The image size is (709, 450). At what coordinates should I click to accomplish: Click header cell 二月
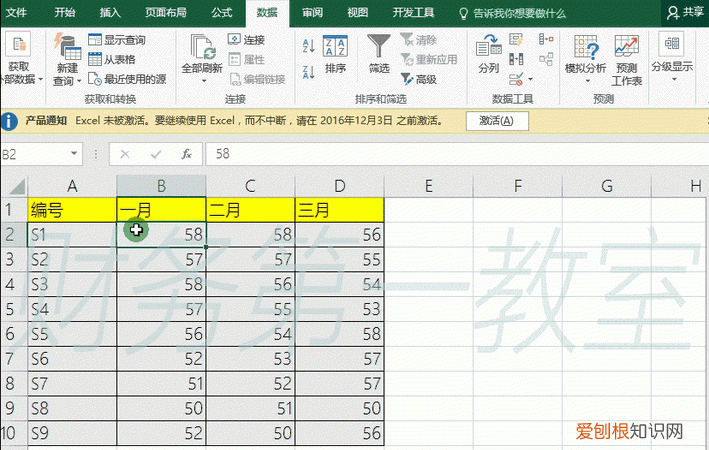pos(250,210)
